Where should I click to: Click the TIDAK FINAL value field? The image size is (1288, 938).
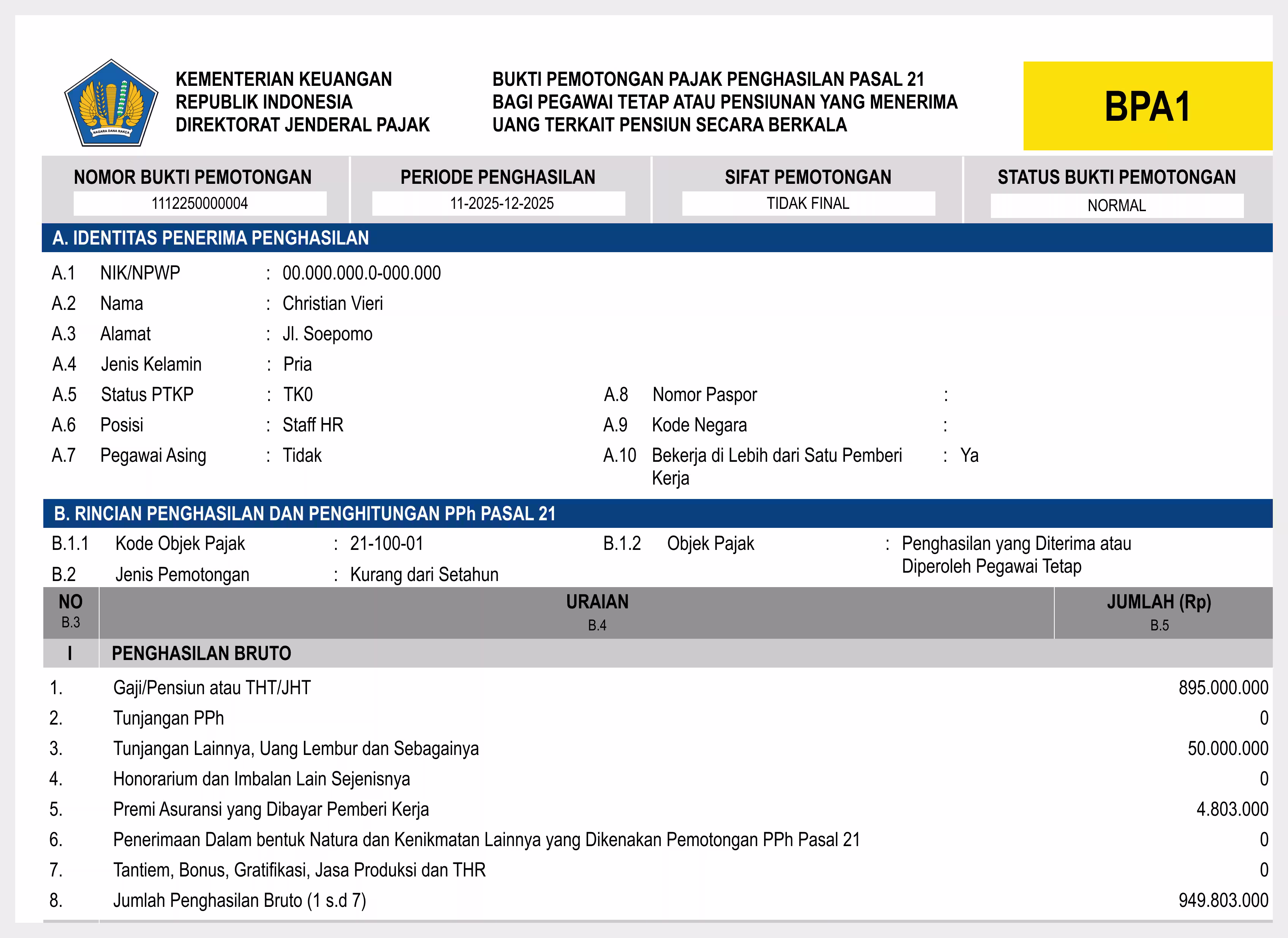[809, 203]
